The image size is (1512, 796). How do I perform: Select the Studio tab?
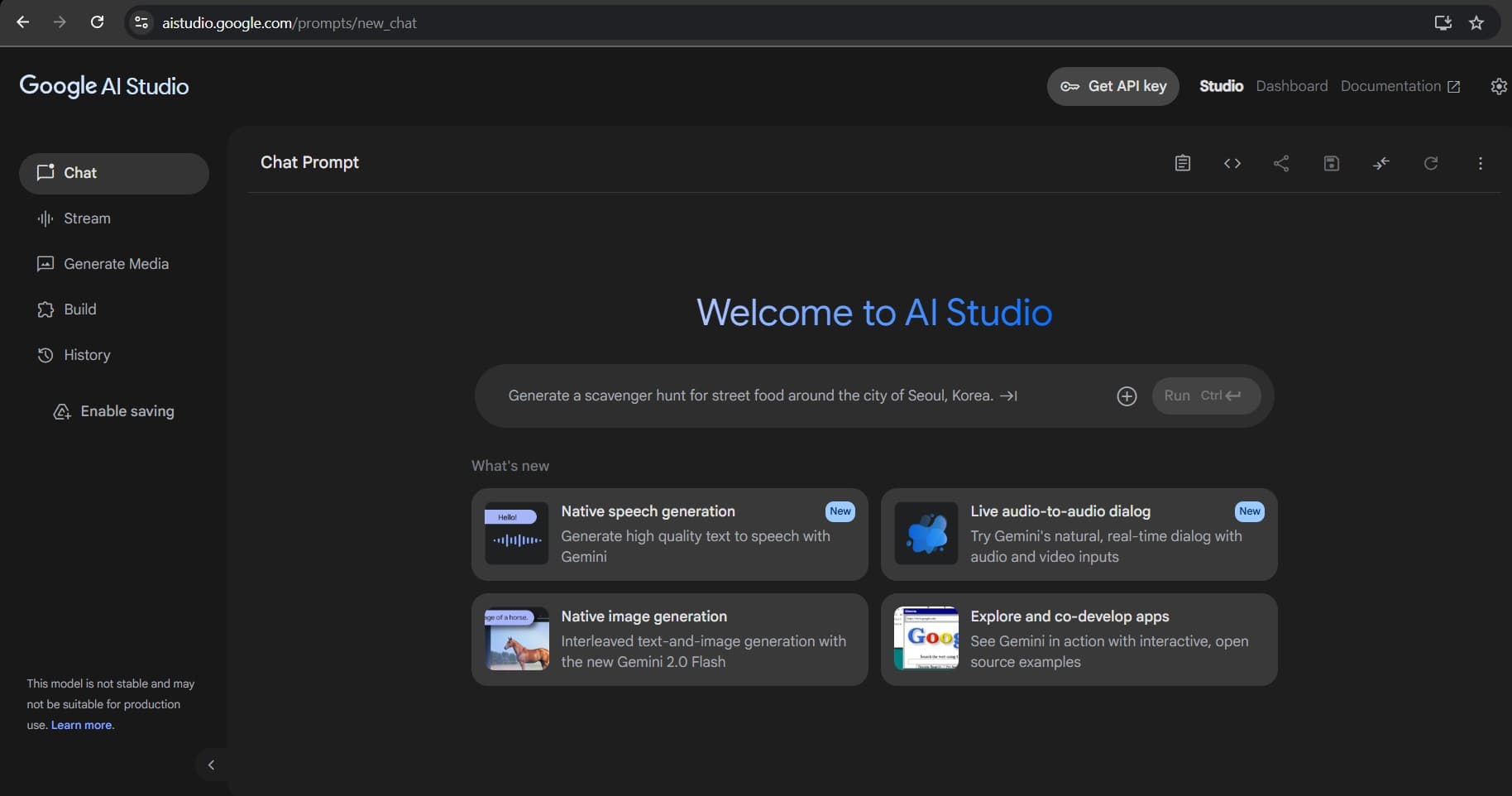point(1221,86)
